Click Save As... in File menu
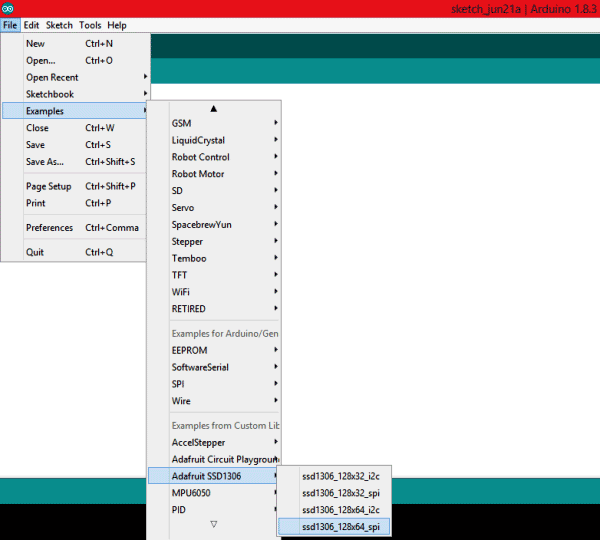This screenshot has width=600, height=540. tap(45, 162)
